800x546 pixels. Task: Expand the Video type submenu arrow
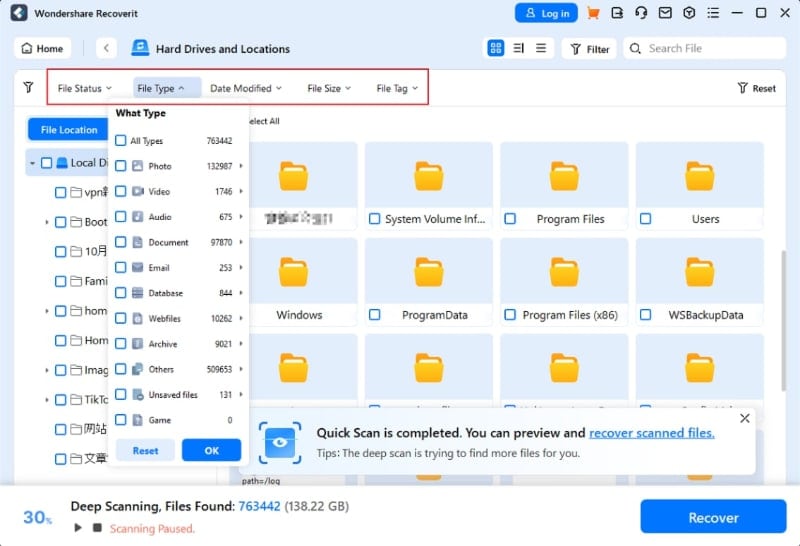(241, 191)
